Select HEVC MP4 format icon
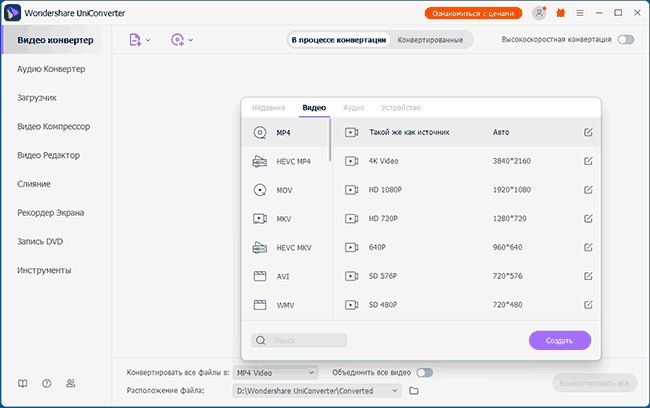The width and height of the screenshot is (650, 408). pyautogui.click(x=260, y=161)
